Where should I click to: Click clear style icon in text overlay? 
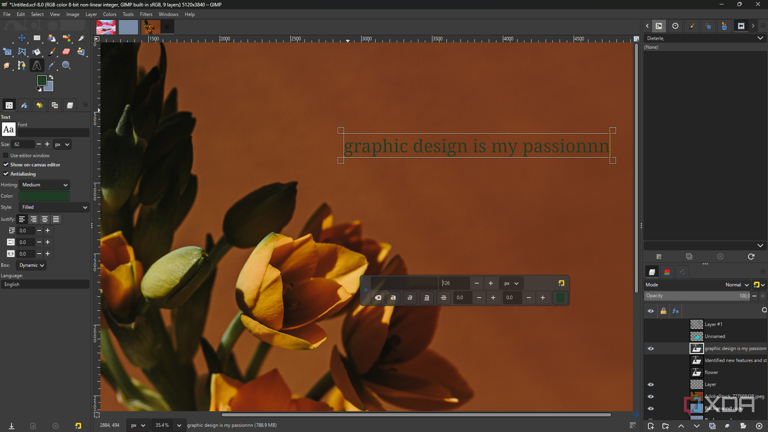pyautogui.click(x=377, y=297)
